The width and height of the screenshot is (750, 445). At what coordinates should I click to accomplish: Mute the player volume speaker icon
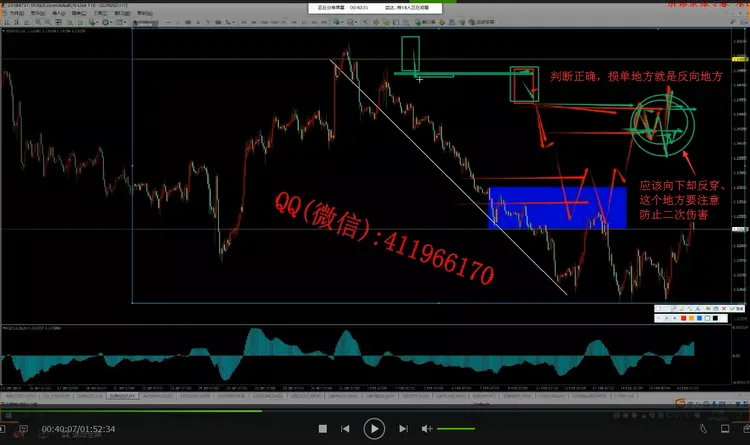click(426, 429)
